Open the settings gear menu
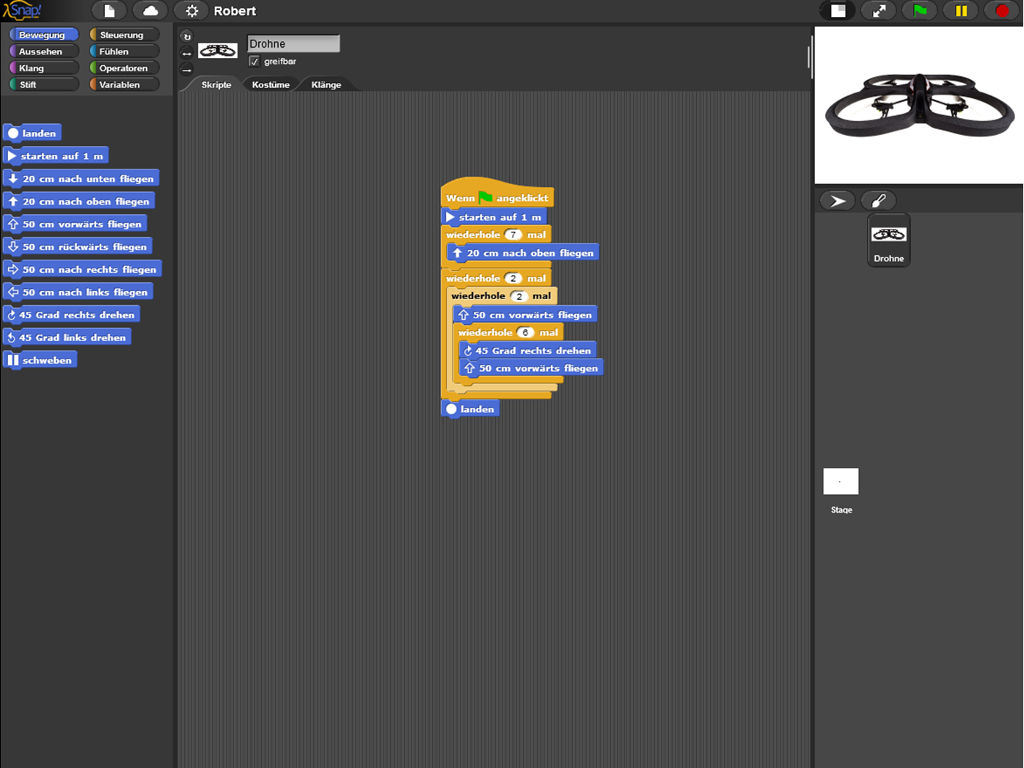 point(191,11)
